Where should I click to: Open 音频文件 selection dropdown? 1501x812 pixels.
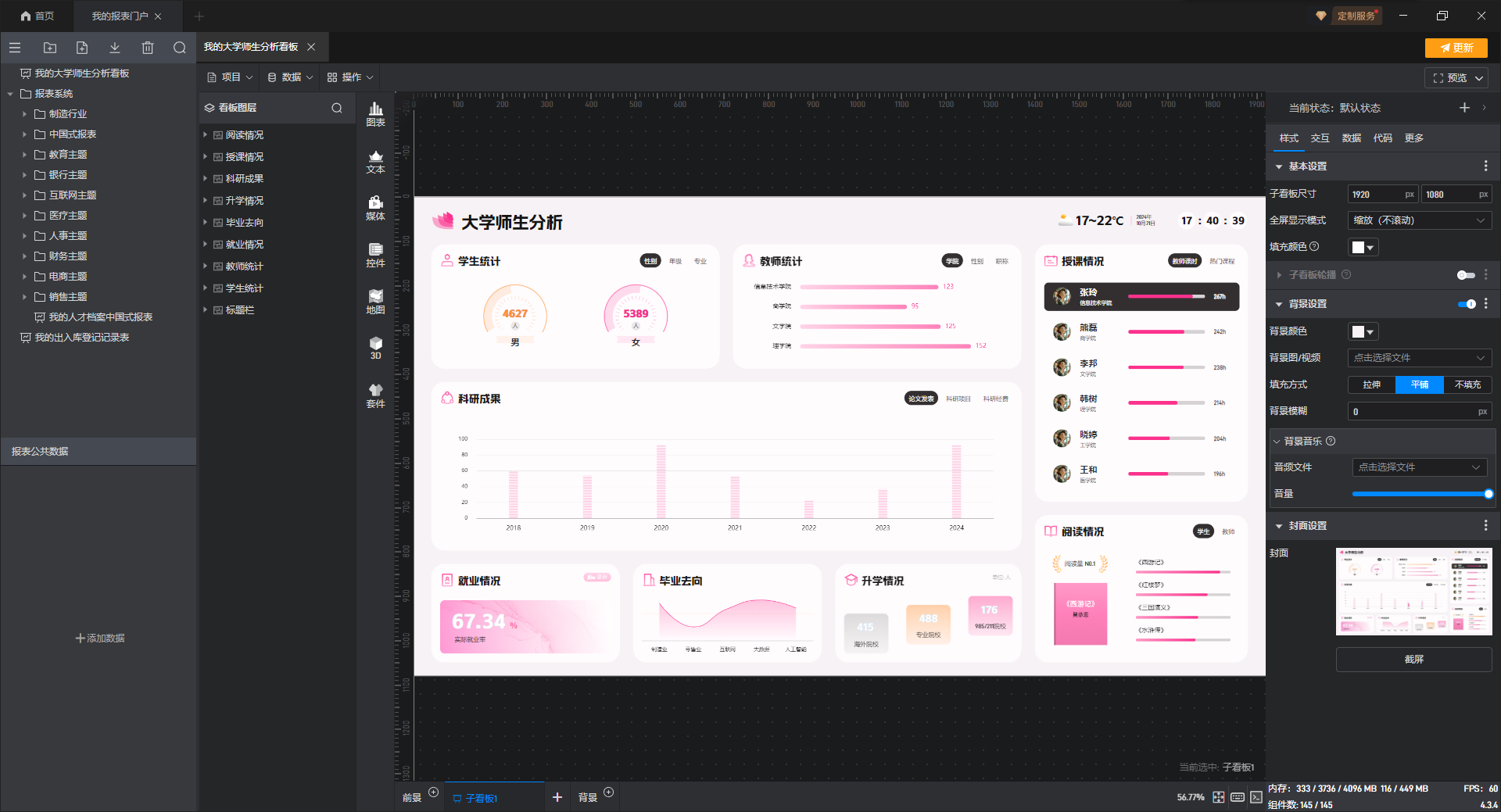point(1420,467)
